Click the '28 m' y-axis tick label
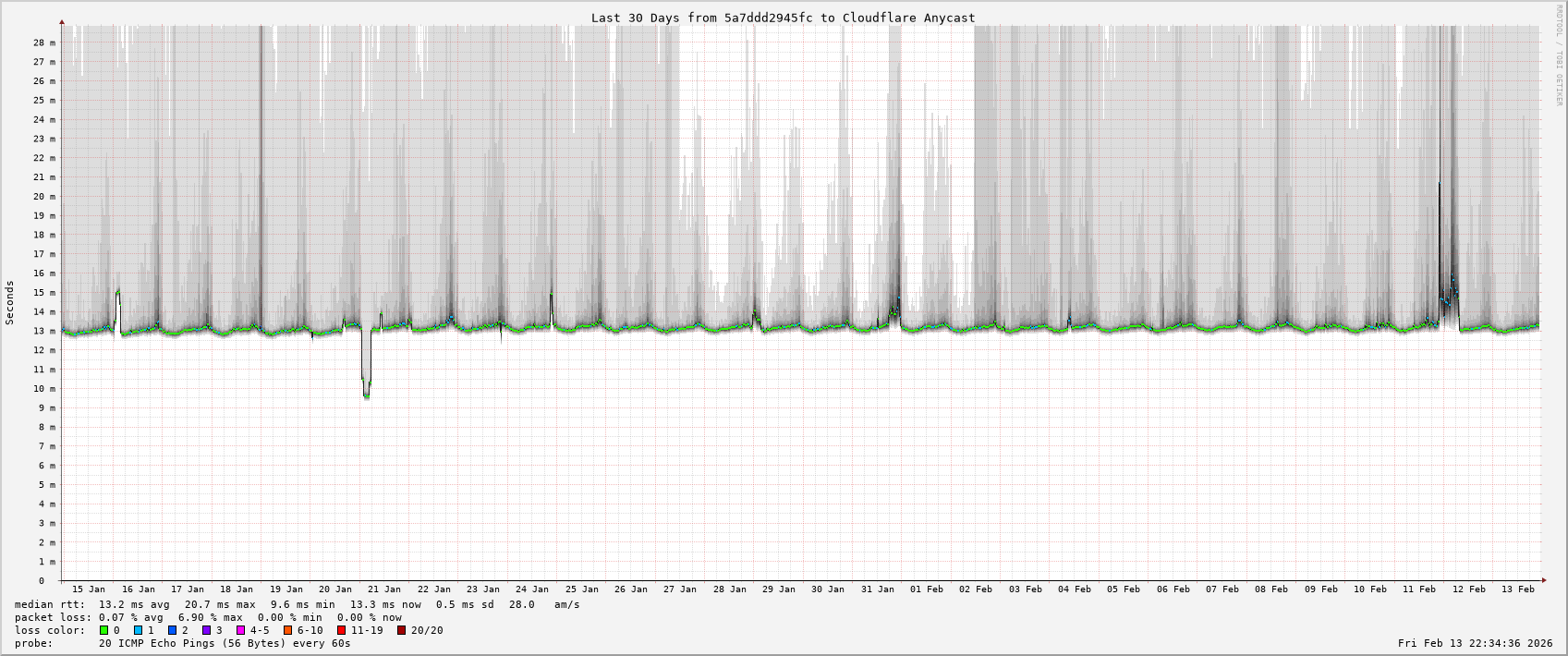The height and width of the screenshot is (656, 1568). click(44, 43)
